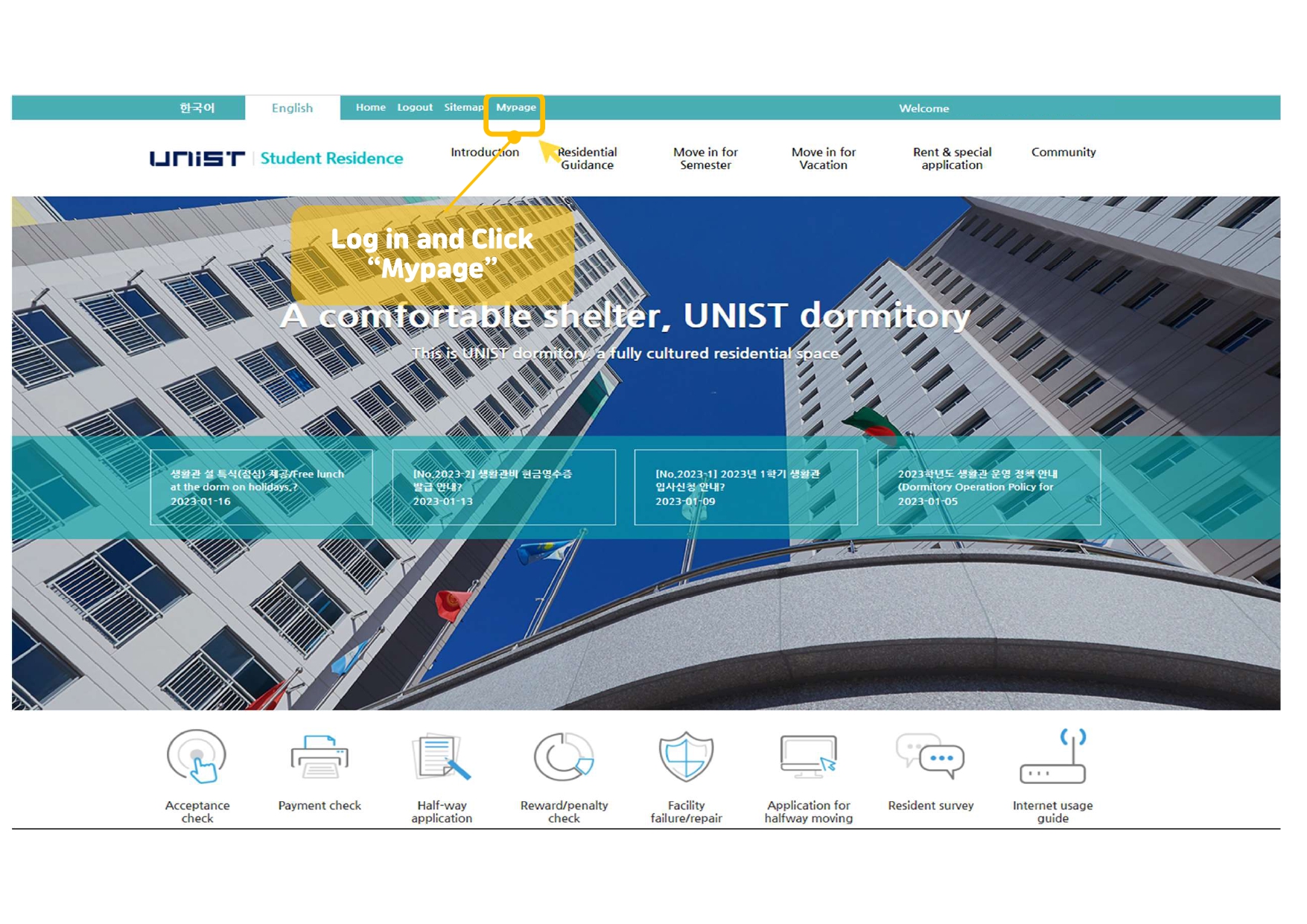Open Payment check printer icon
1307x924 pixels.
319,756
